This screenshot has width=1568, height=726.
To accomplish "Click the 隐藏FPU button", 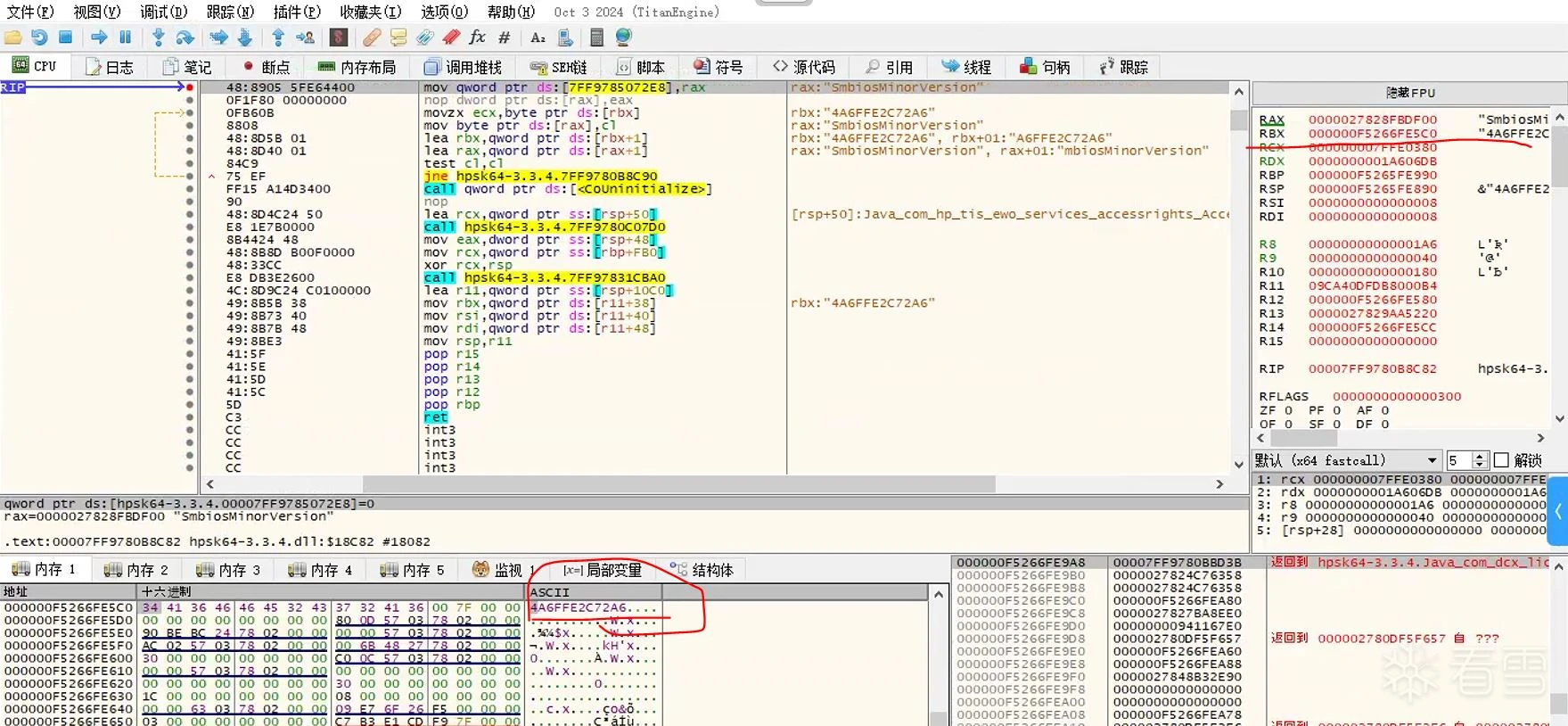I will 1410,93.
